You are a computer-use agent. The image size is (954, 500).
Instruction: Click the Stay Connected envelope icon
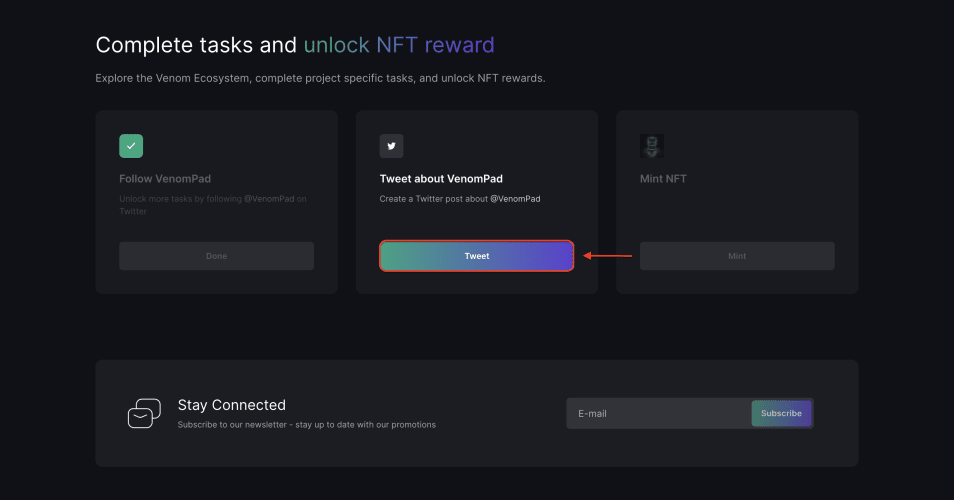144,413
